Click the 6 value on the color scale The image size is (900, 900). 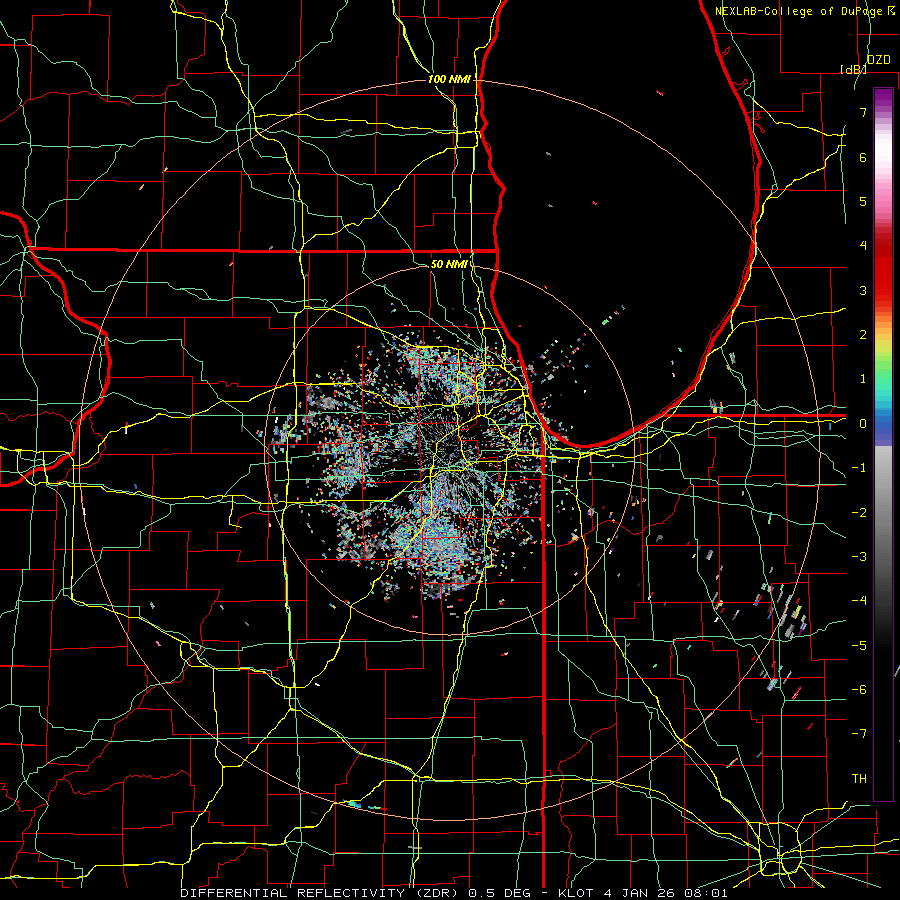863,157
